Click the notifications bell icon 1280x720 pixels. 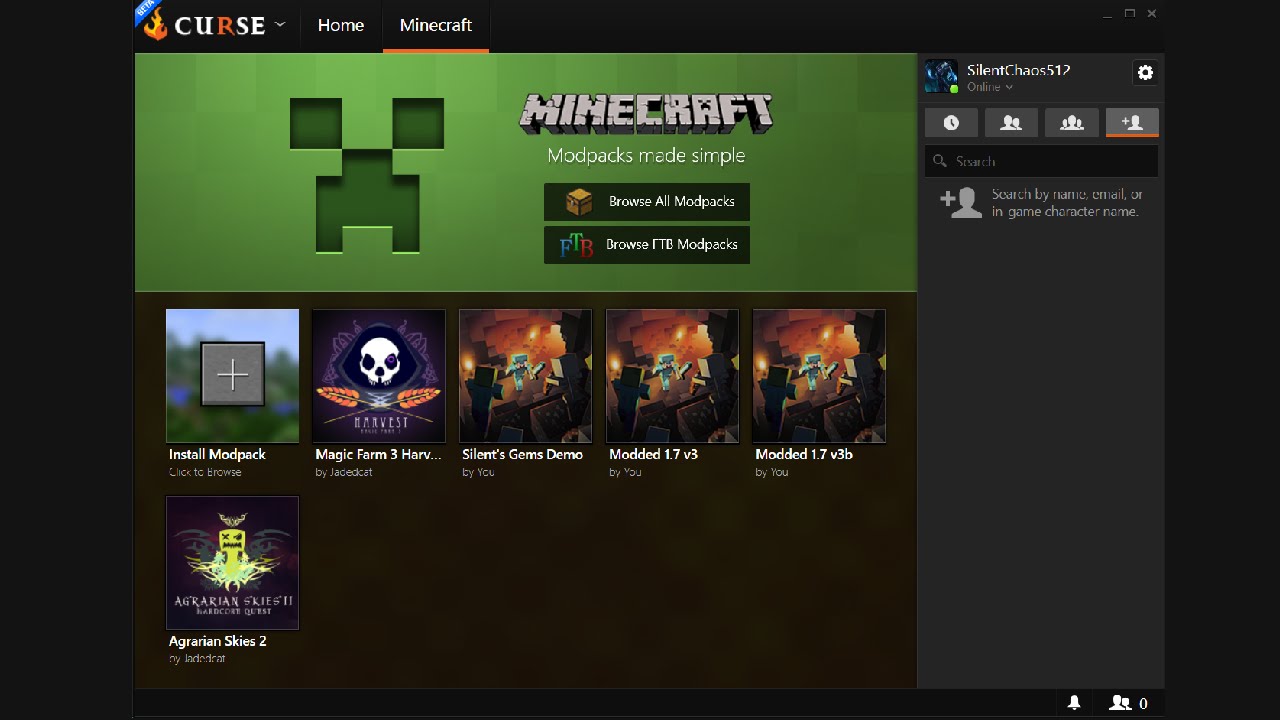(x=1074, y=703)
